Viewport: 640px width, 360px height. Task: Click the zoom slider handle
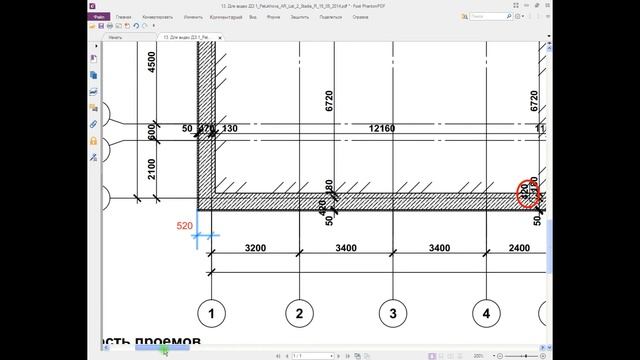[x=526, y=356]
